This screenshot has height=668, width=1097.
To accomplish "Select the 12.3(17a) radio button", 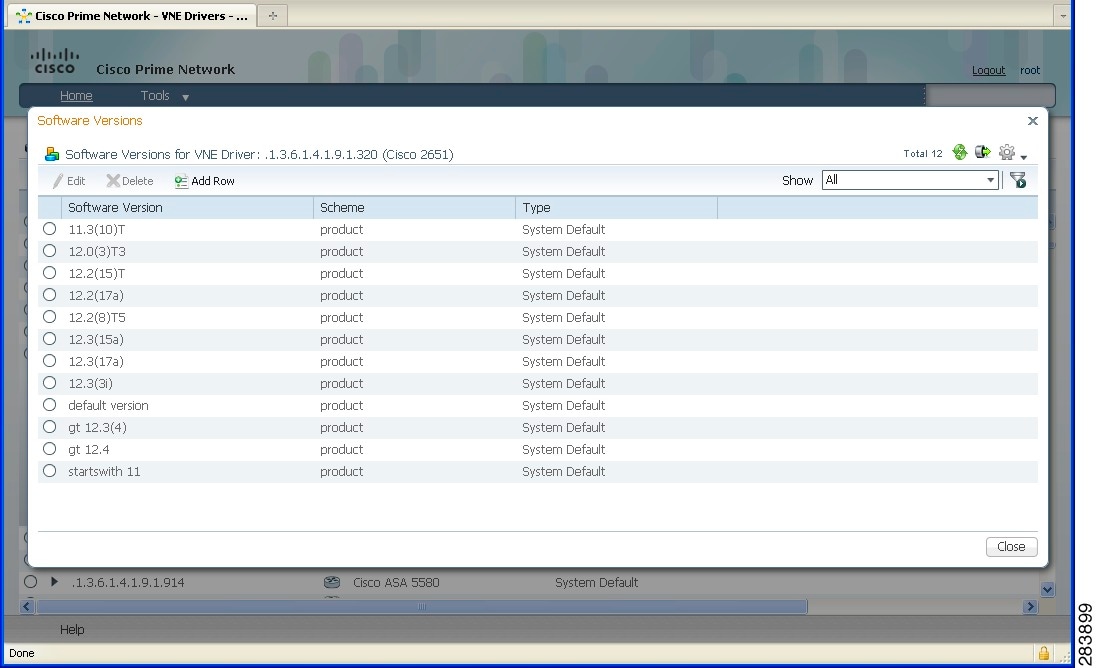I will [x=50, y=361].
